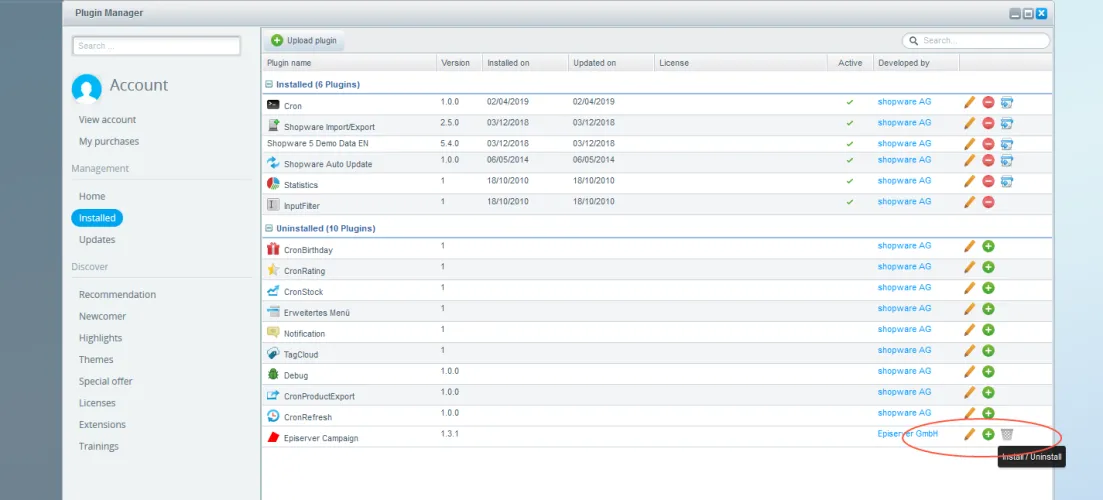Open Recommendation under Discover

(x=117, y=295)
